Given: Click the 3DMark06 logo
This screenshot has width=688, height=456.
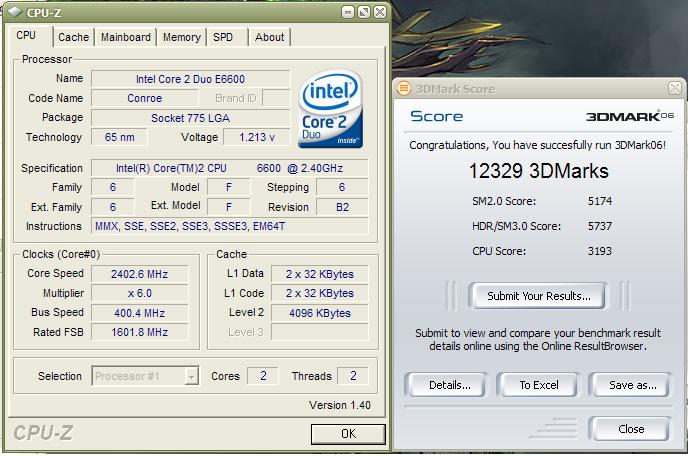Looking at the screenshot, I should 629,116.
